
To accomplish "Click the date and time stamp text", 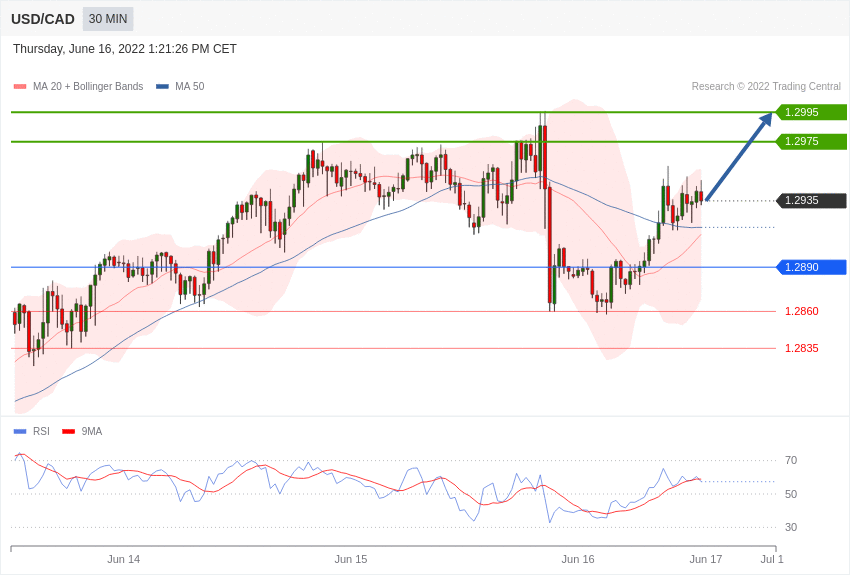I will tap(125, 49).
